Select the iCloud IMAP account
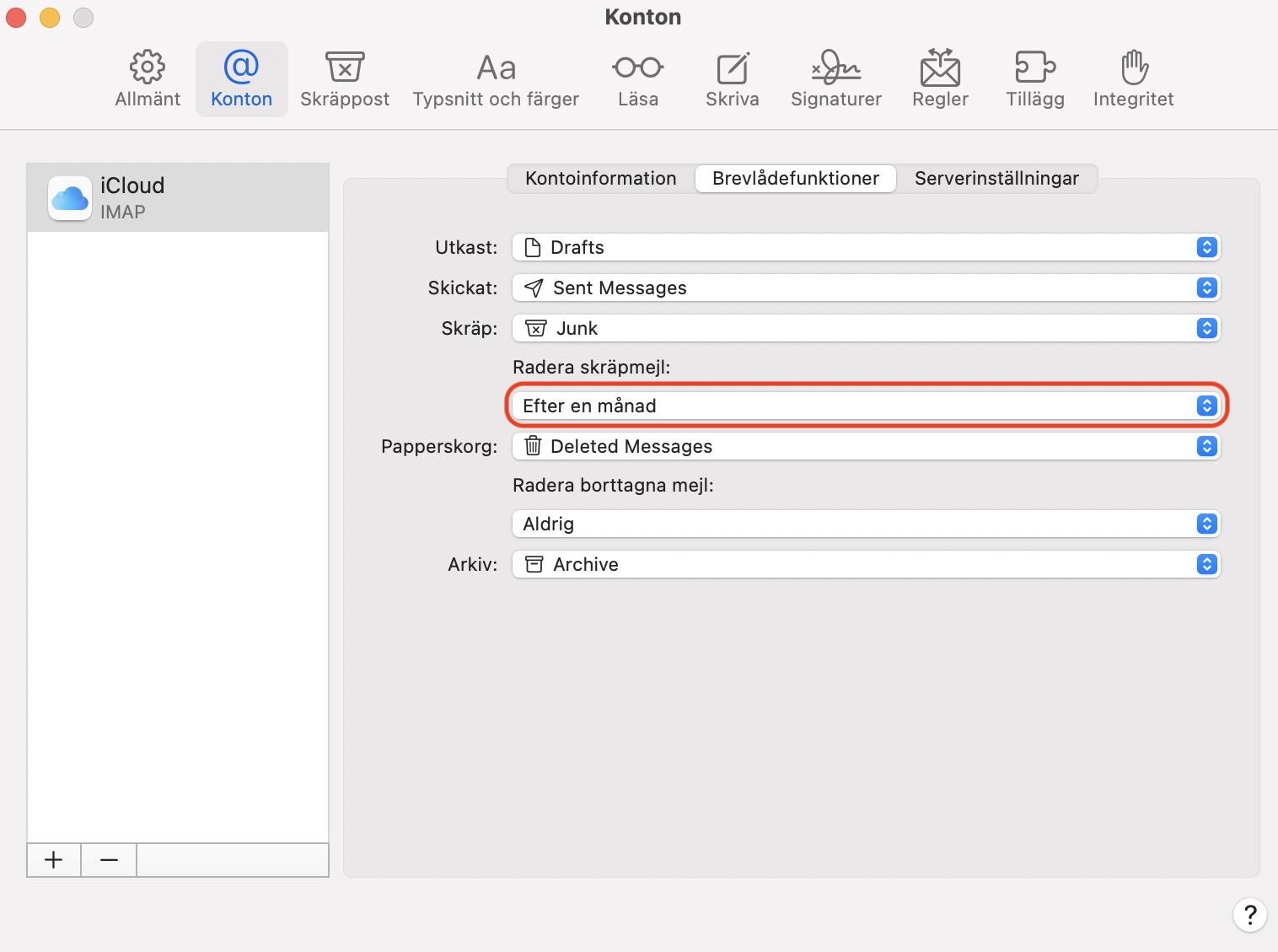The image size is (1278, 952). 178,198
